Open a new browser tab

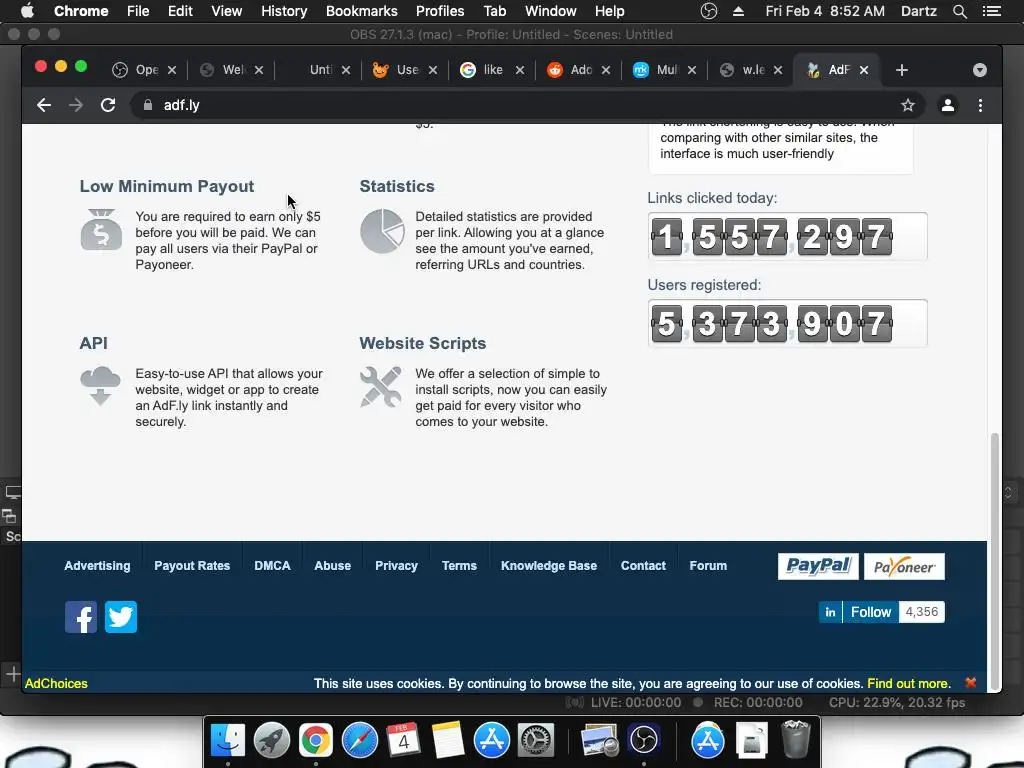pyautogui.click(x=902, y=70)
